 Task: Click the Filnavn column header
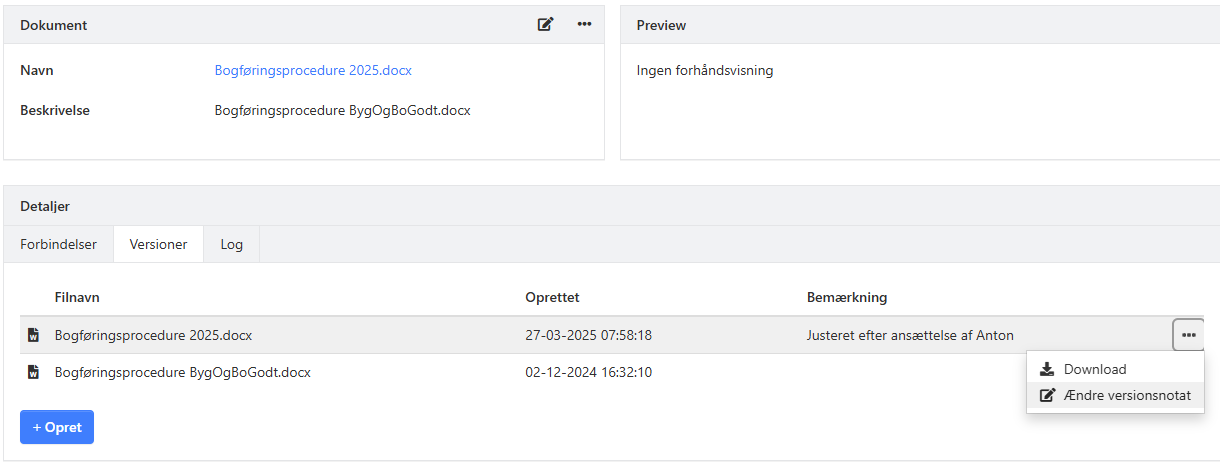point(77,297)
